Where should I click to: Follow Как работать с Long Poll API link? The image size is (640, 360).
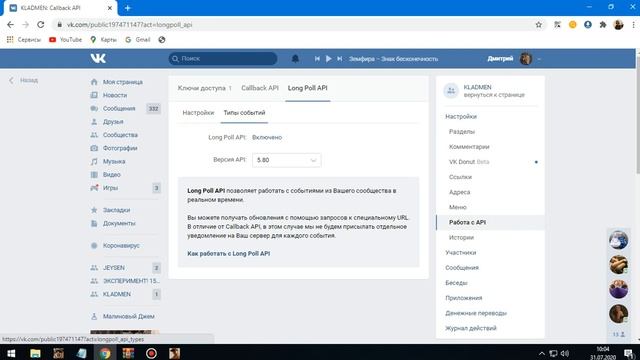[229, 253]
